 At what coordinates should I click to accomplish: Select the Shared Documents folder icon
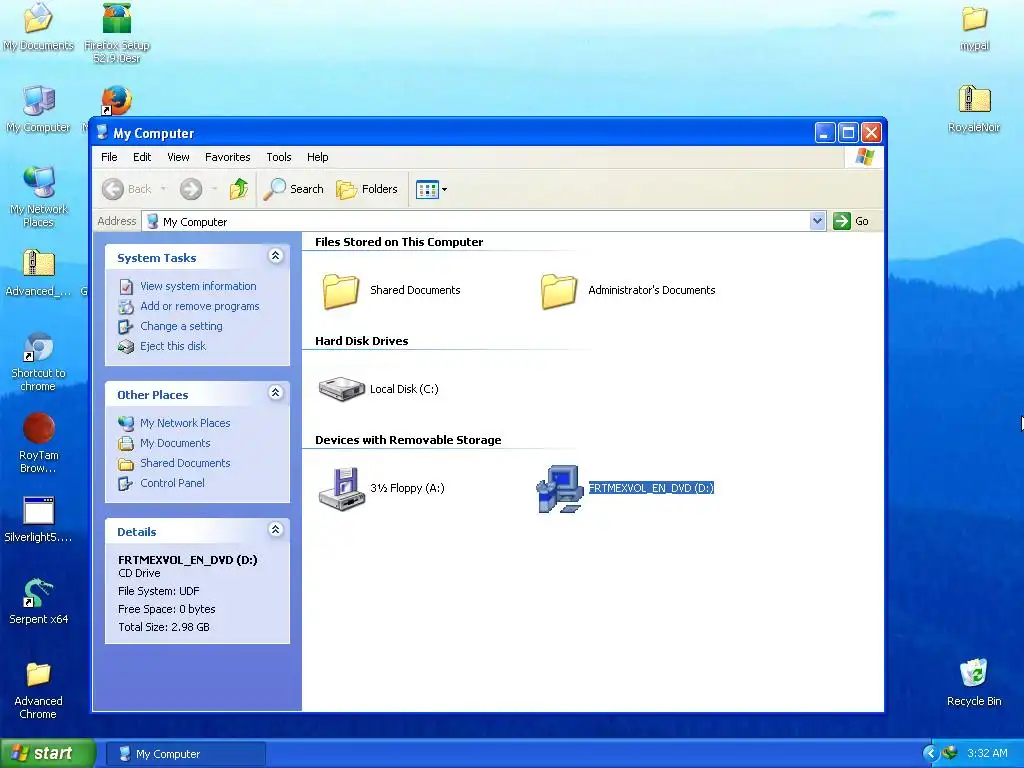(x=341, y=291)
